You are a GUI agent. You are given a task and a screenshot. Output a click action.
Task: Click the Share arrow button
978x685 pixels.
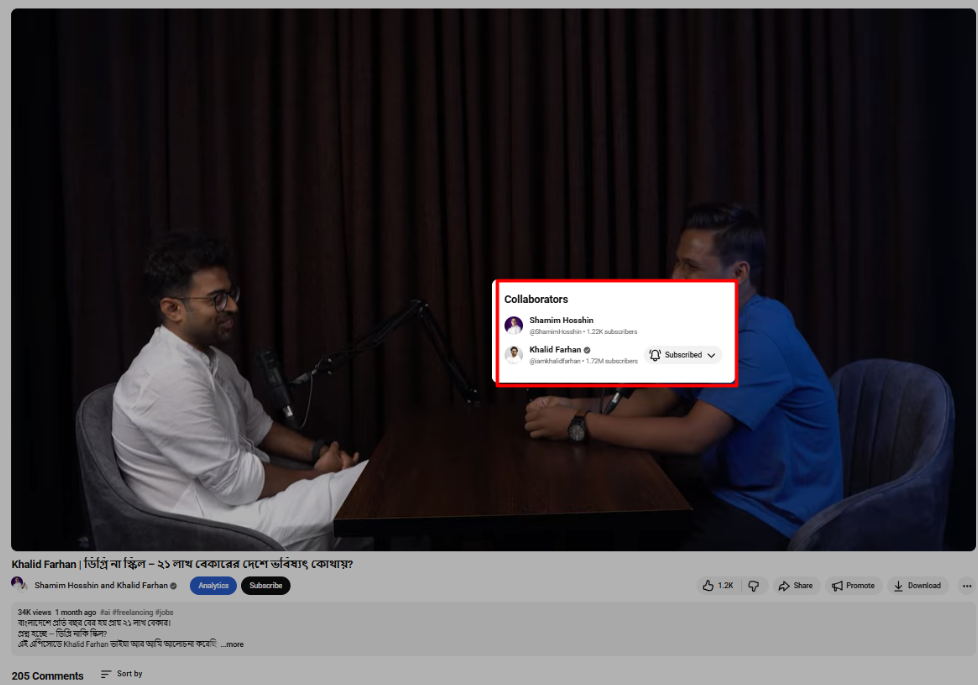795,586
